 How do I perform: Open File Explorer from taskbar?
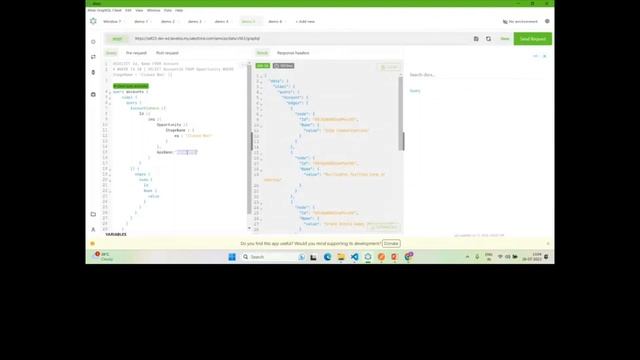[341, 257]
